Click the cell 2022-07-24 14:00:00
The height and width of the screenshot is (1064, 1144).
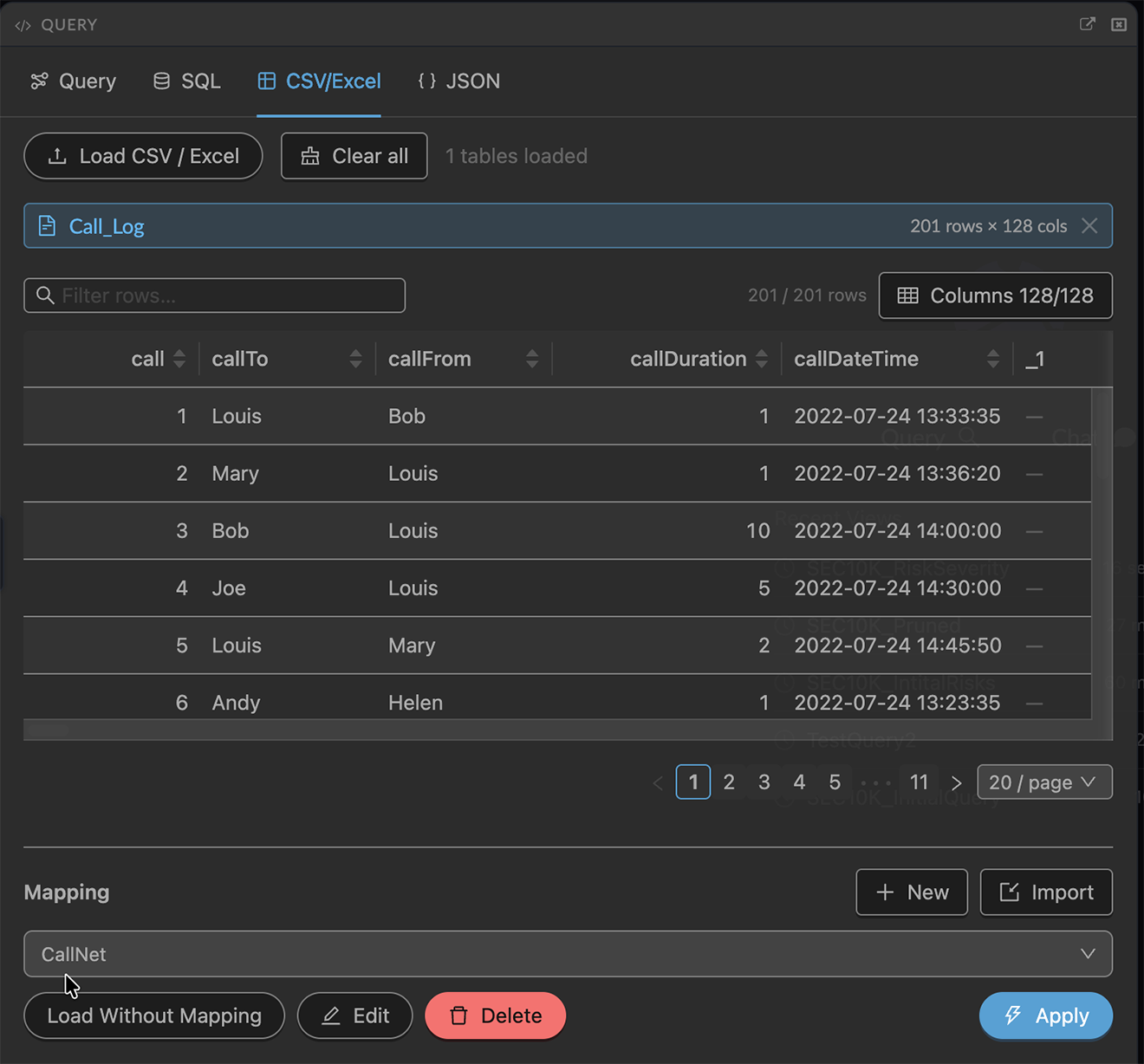pyautogui.click(x=897, y=530)
